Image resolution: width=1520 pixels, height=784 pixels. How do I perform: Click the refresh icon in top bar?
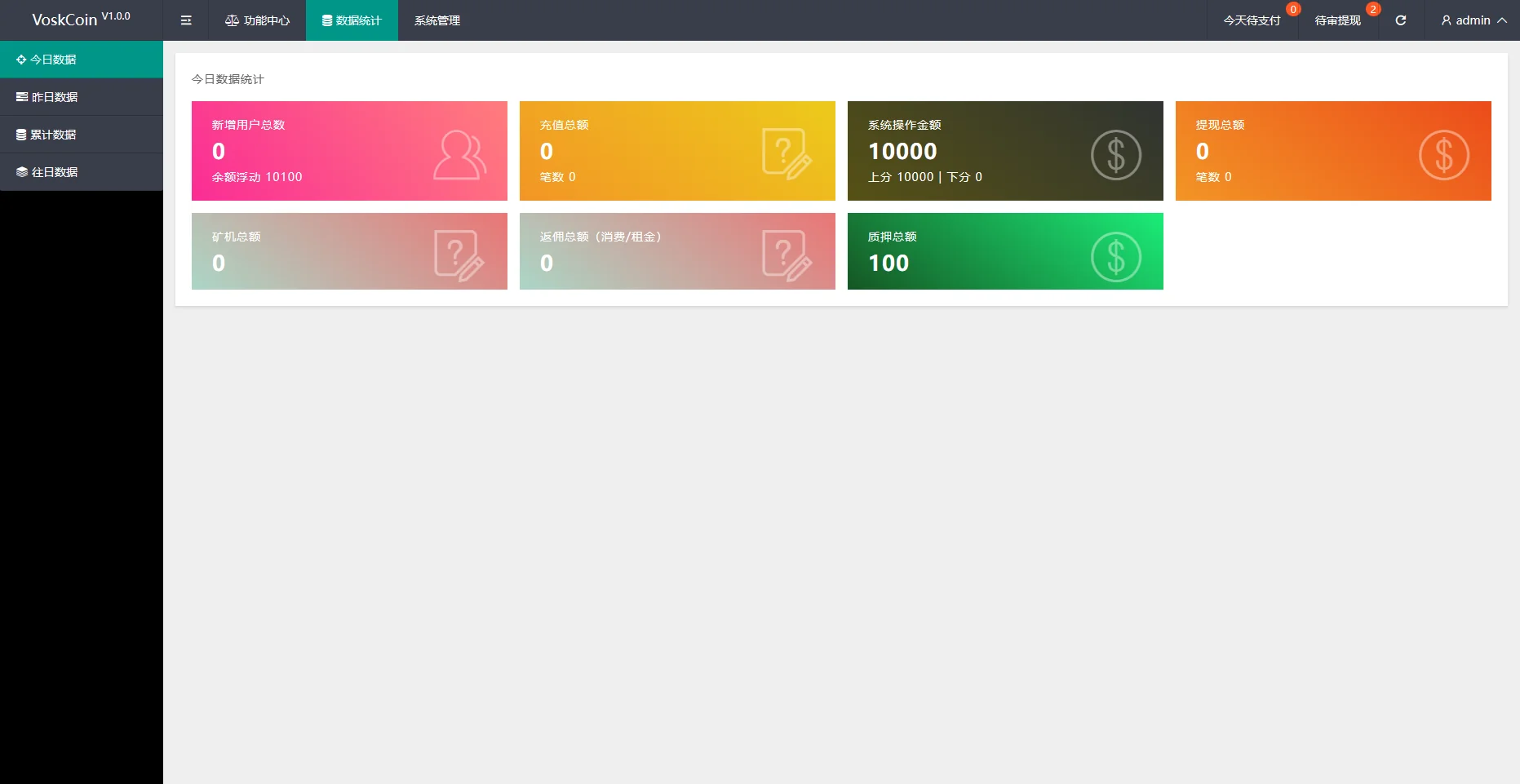[1400, 20]
